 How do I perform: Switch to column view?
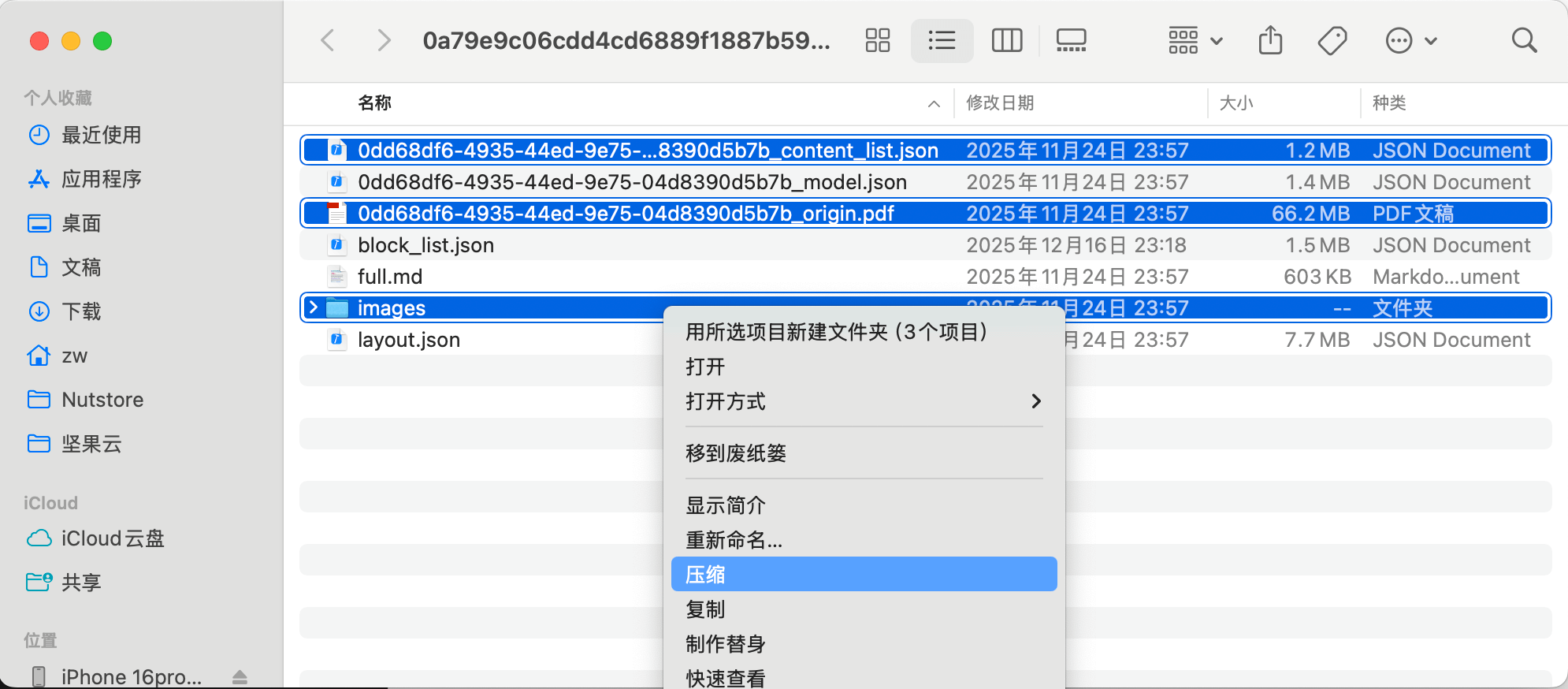pyautogui.click(x=1006, y=40)
